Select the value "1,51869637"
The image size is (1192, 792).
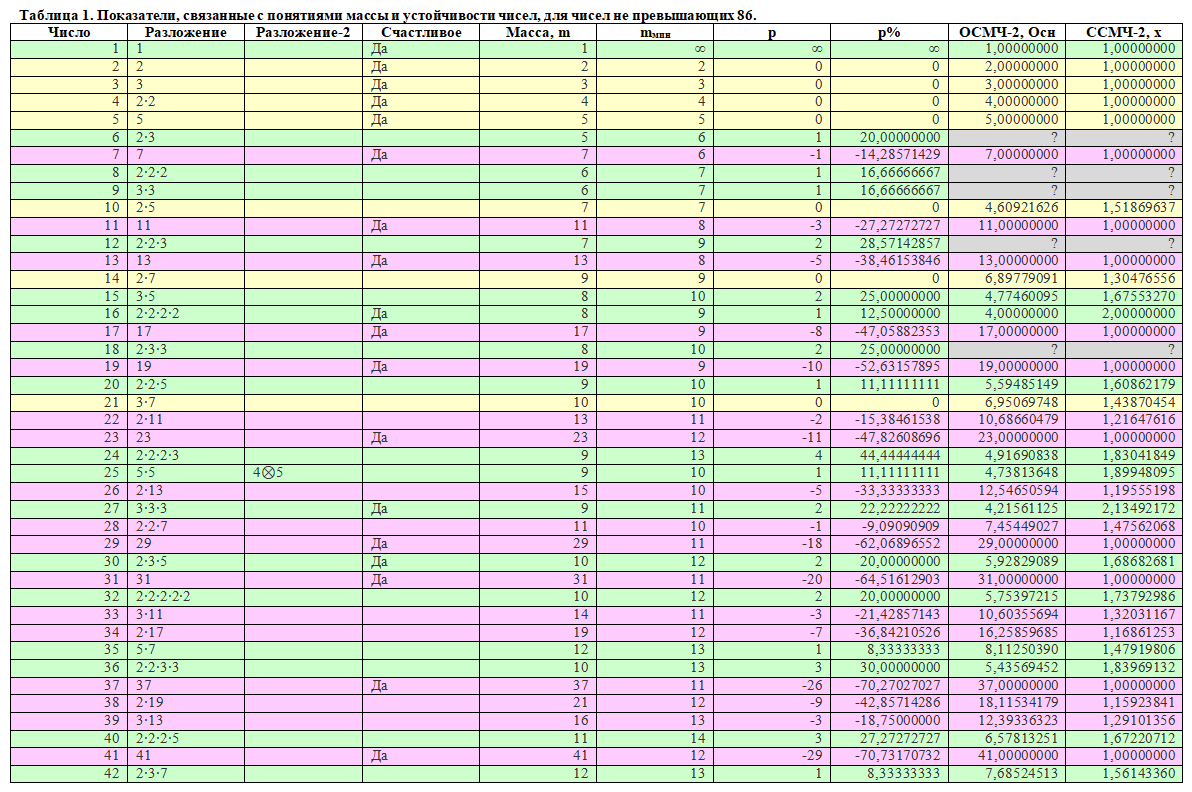coord(1139,208)
